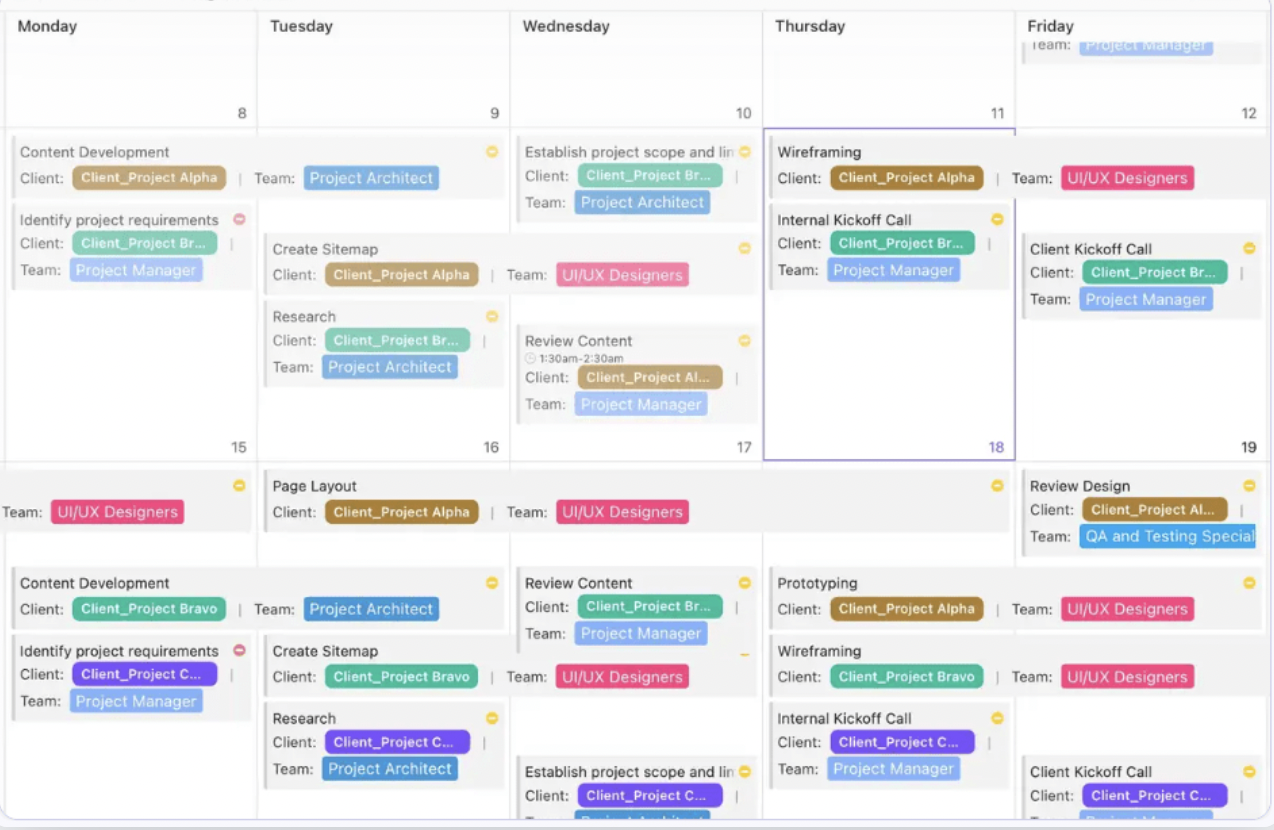The image size is (1274, 830).
Task: Open the Page Layout task title
Action: pyautogui.click(x=315, y=486)
